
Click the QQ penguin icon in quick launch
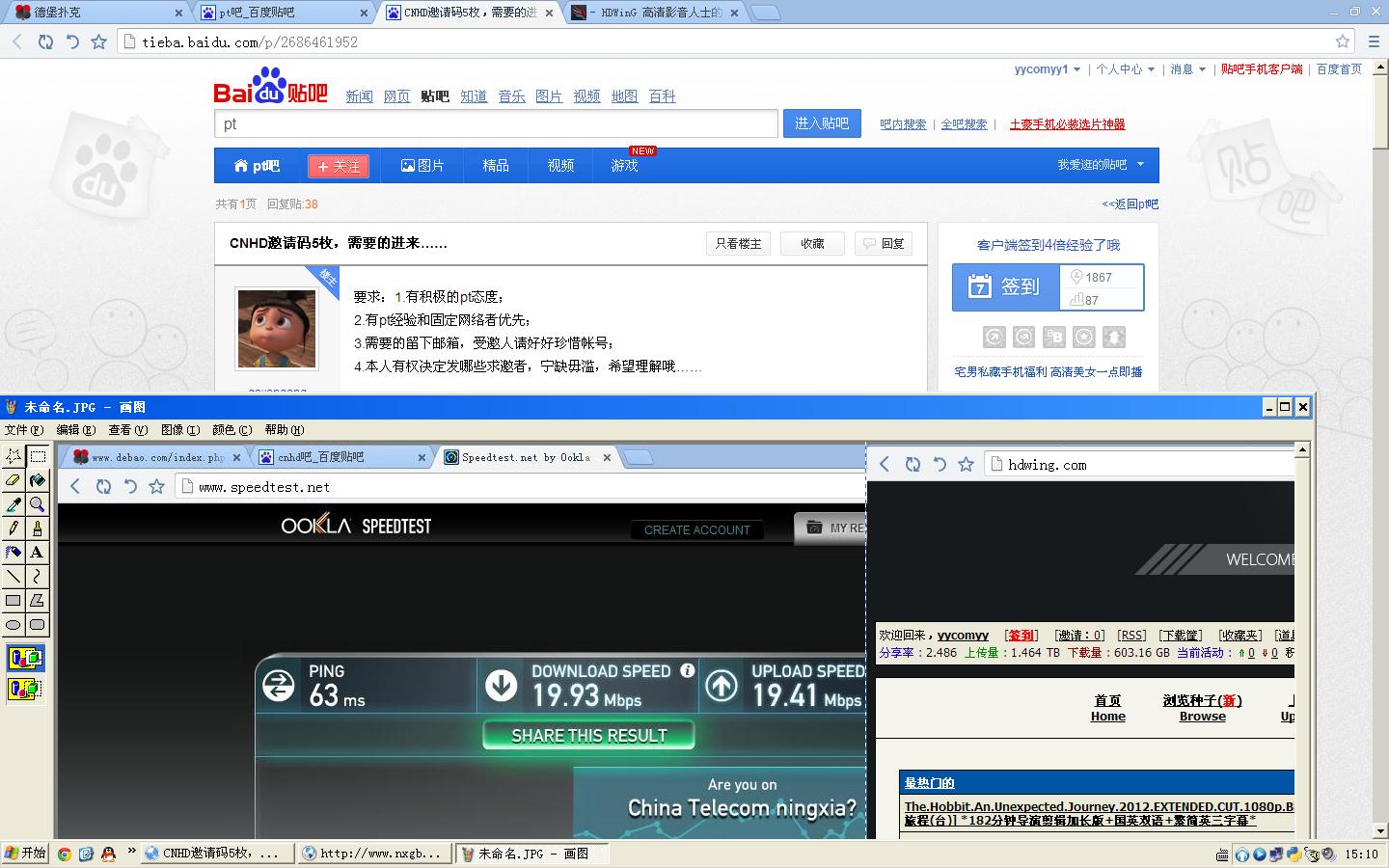tap(108, 854)
